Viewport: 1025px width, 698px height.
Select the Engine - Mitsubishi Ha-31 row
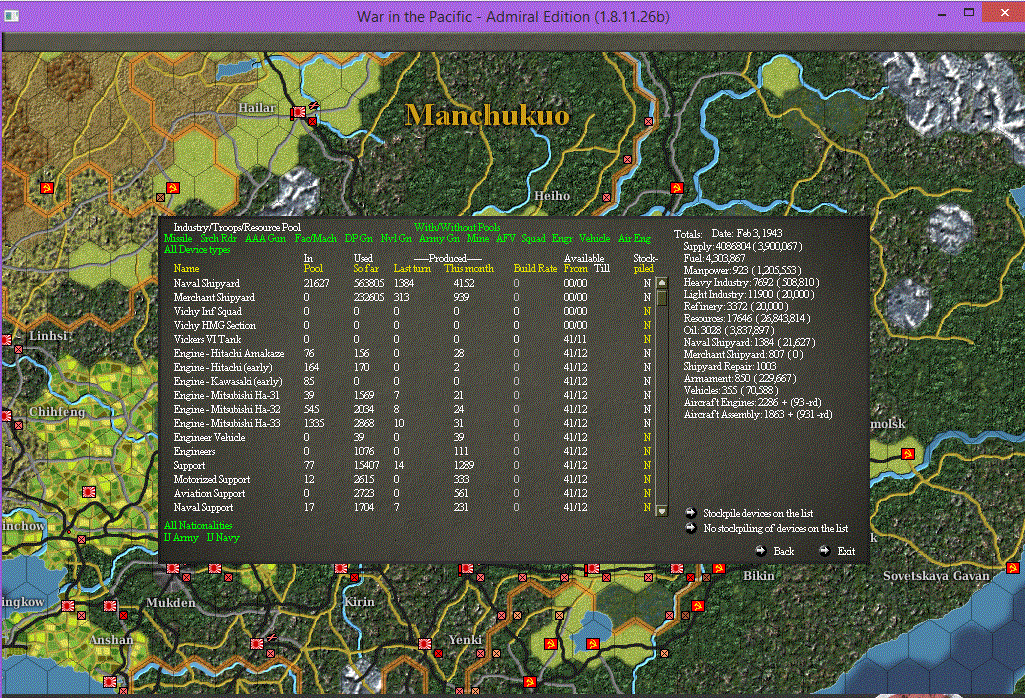coord(412,395)
